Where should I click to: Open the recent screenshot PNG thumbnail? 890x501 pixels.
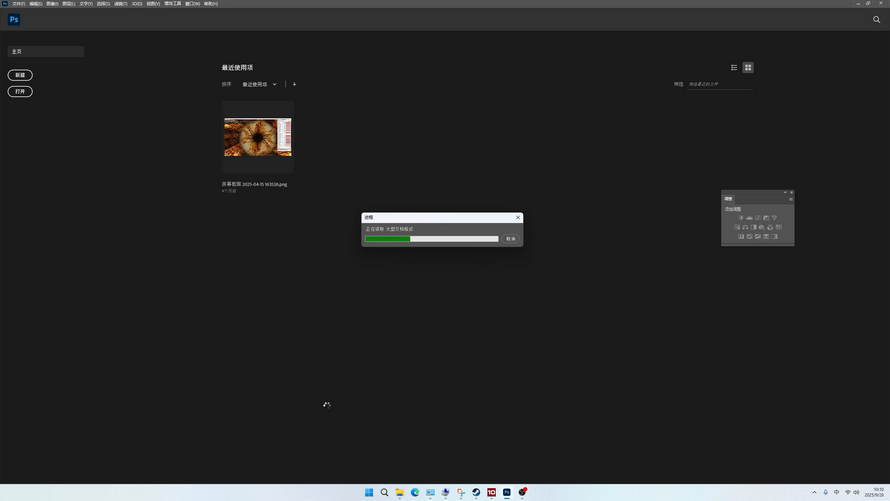coord(258,137)
